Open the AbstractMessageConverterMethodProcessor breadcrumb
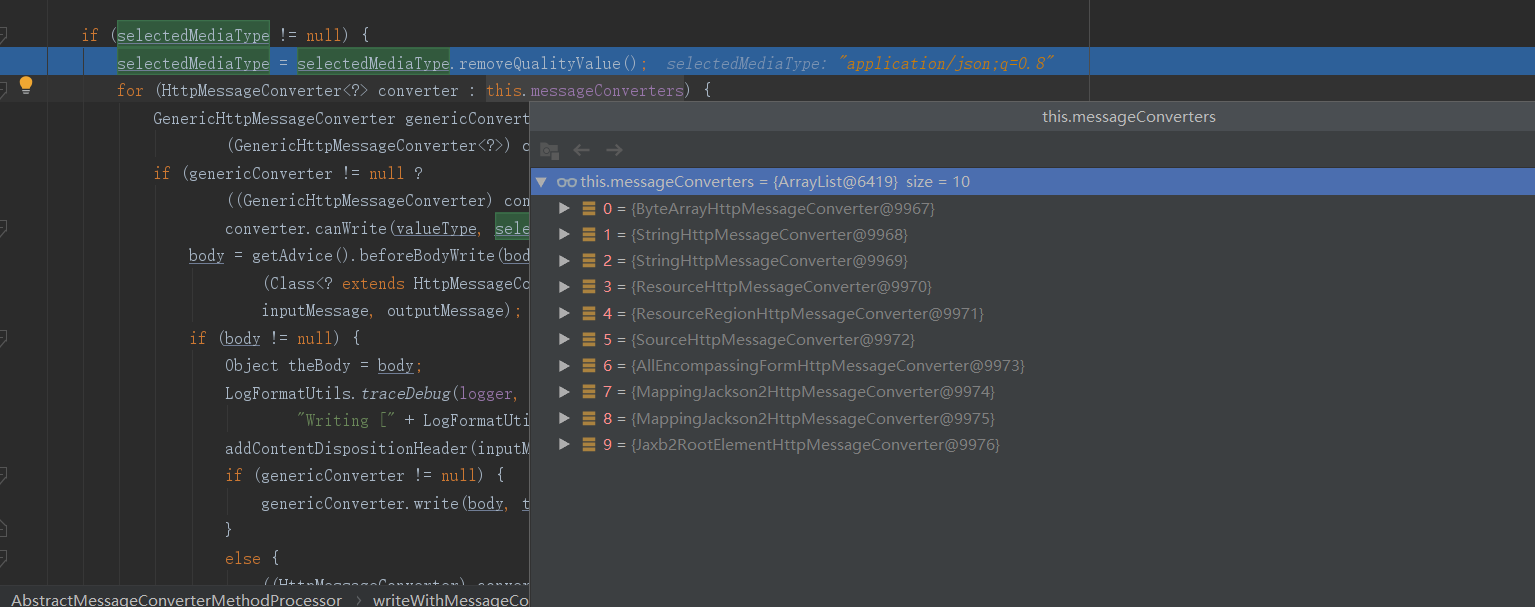The height and width of the screenshot is (607, 1535). pyautogui.click(x=176, y=600)
